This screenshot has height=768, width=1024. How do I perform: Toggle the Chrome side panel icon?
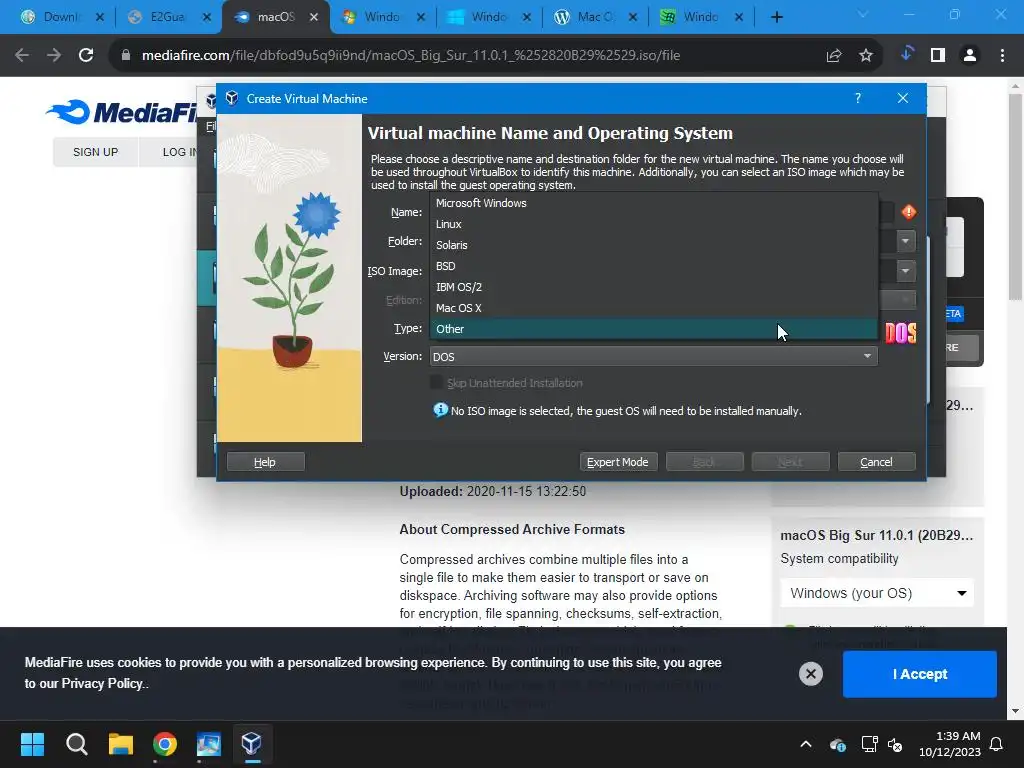coord(938,56)
